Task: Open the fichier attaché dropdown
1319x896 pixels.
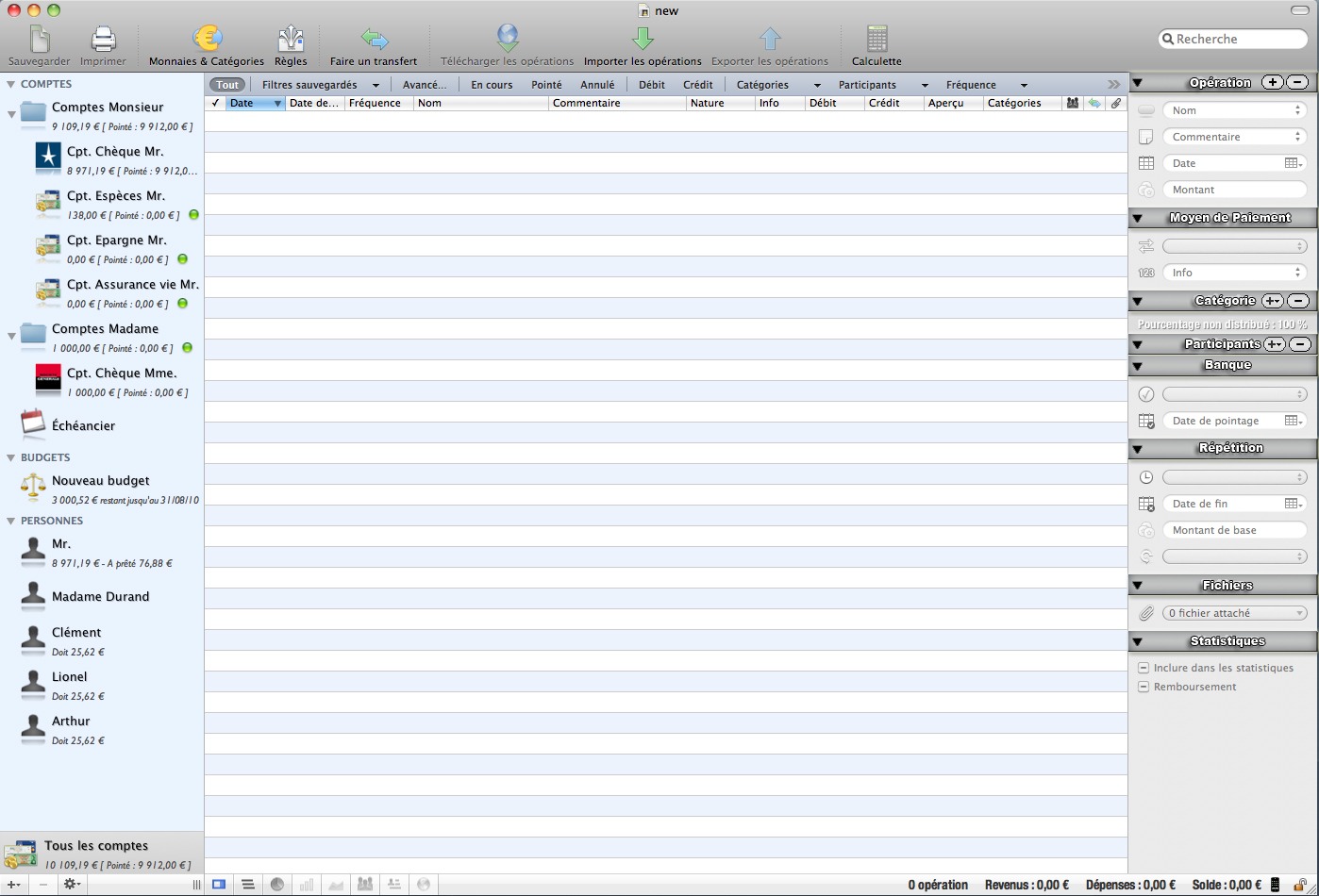Action: 1234,613
